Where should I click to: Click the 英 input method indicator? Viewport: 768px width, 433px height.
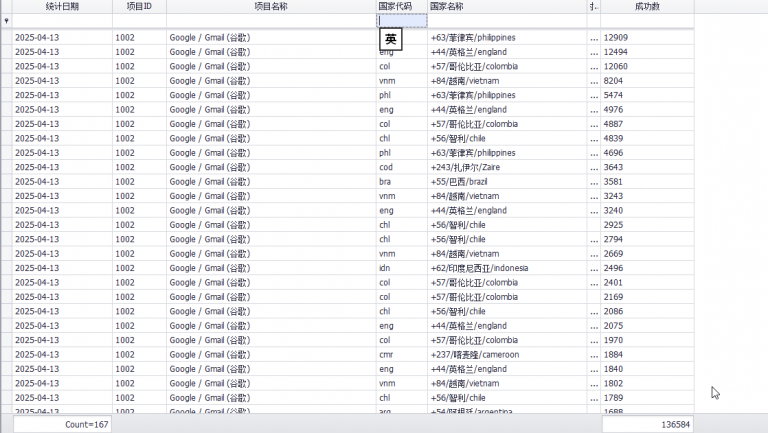(390, 39)
